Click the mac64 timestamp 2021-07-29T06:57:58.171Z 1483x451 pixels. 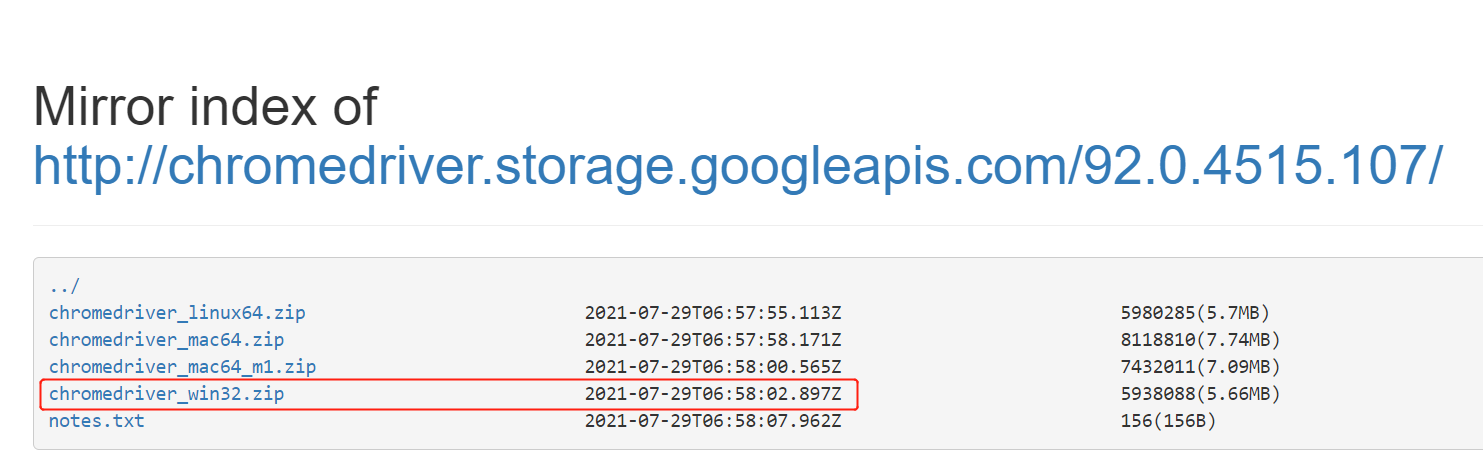pos(713,340)
